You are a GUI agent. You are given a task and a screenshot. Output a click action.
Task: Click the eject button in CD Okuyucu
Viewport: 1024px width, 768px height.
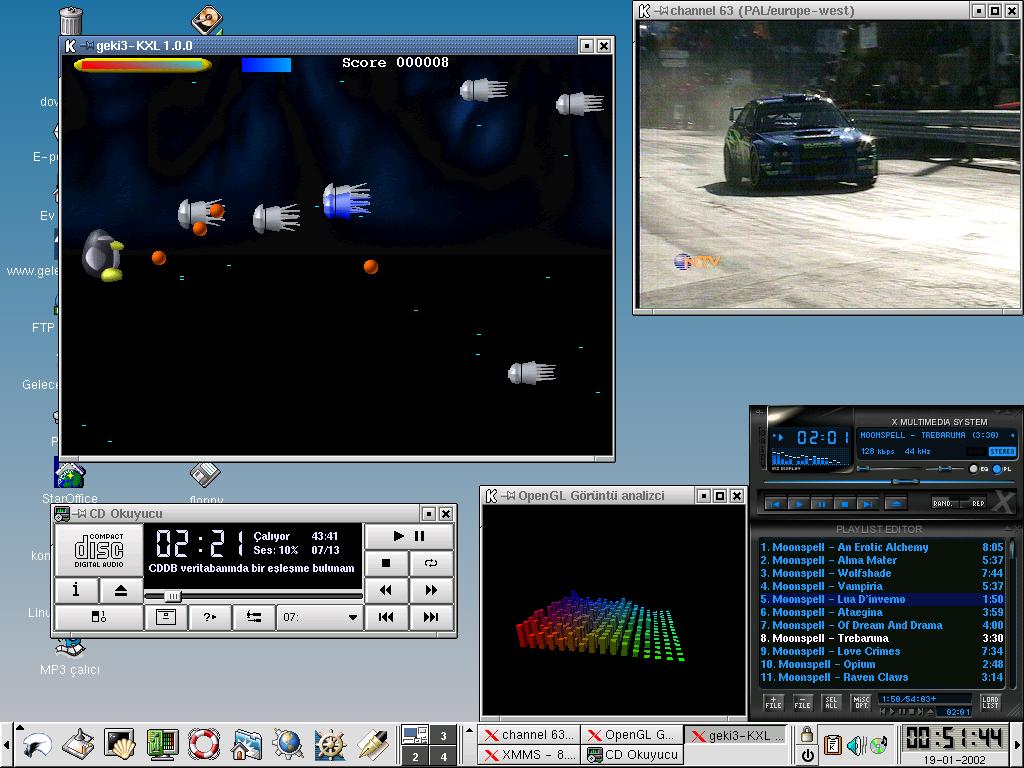point(121,591)
